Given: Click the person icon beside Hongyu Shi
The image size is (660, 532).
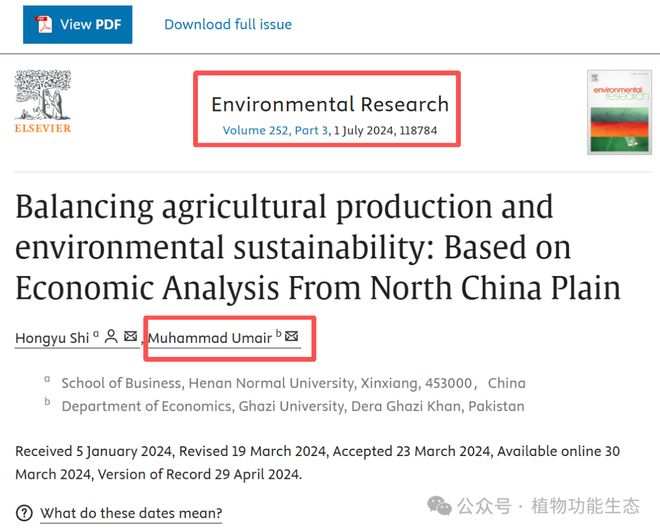Looking at the screenshot, I should (x=112, y=338).
